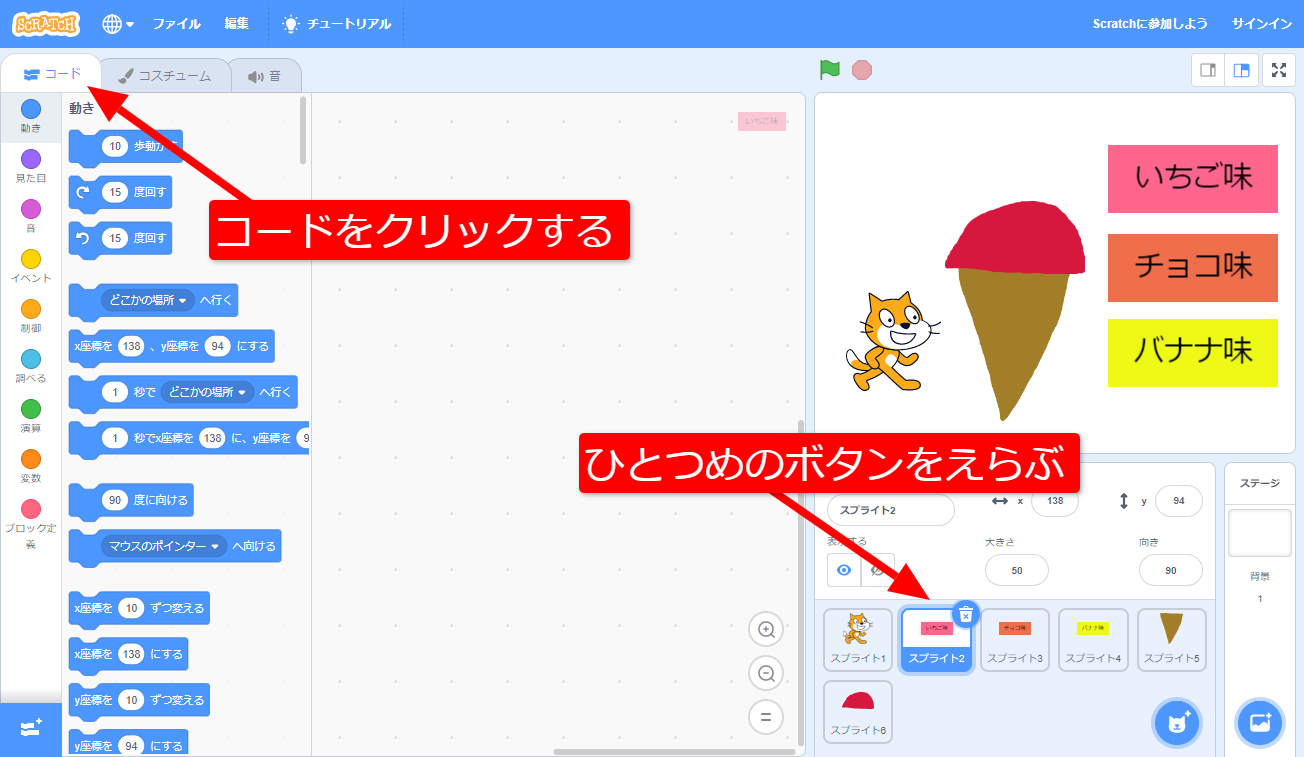Open the choose a sprite button
1304x757 pixels.
click(x=1177, y=723)
